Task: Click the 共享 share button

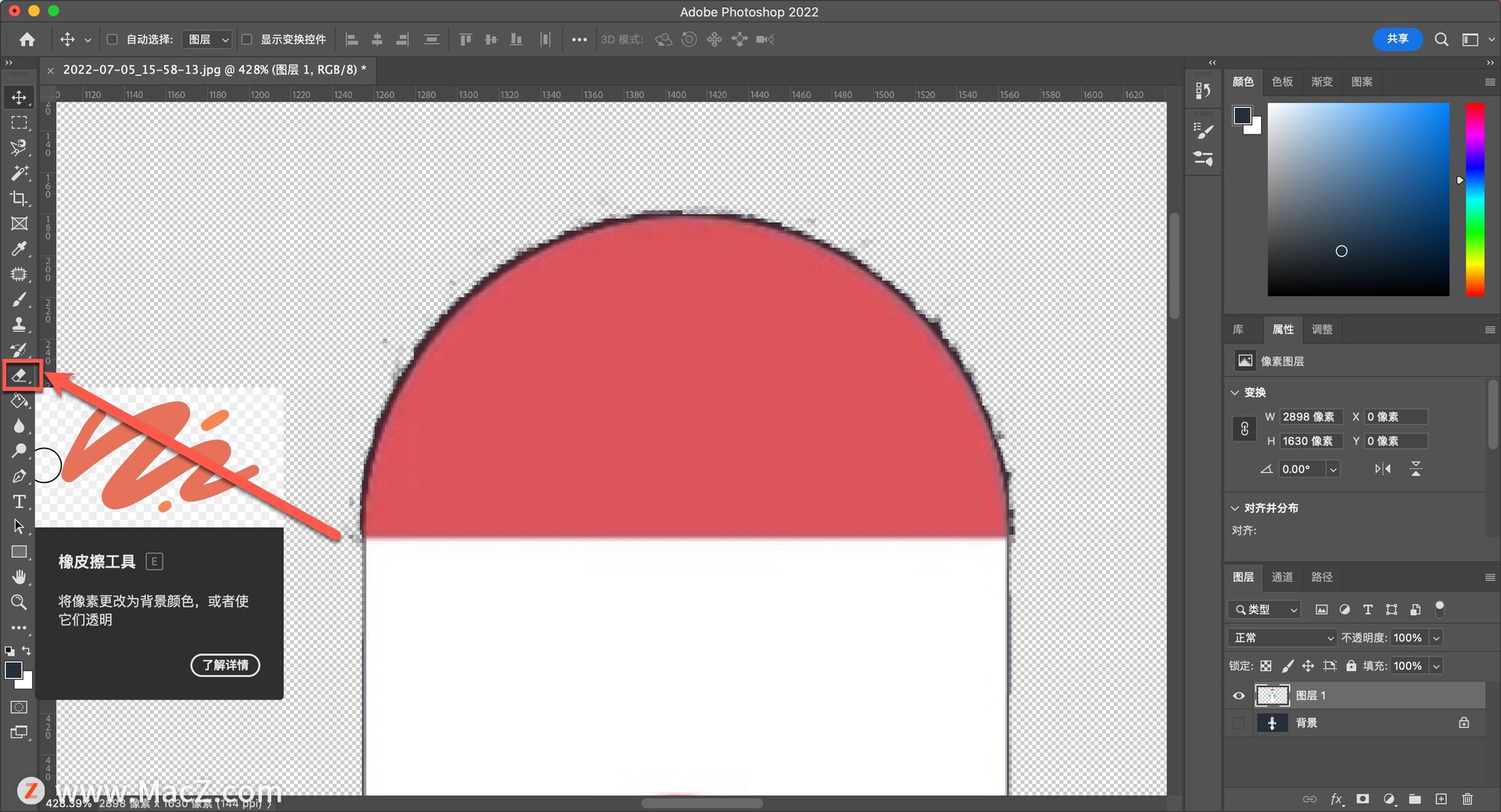Action: click(1397, 38)
